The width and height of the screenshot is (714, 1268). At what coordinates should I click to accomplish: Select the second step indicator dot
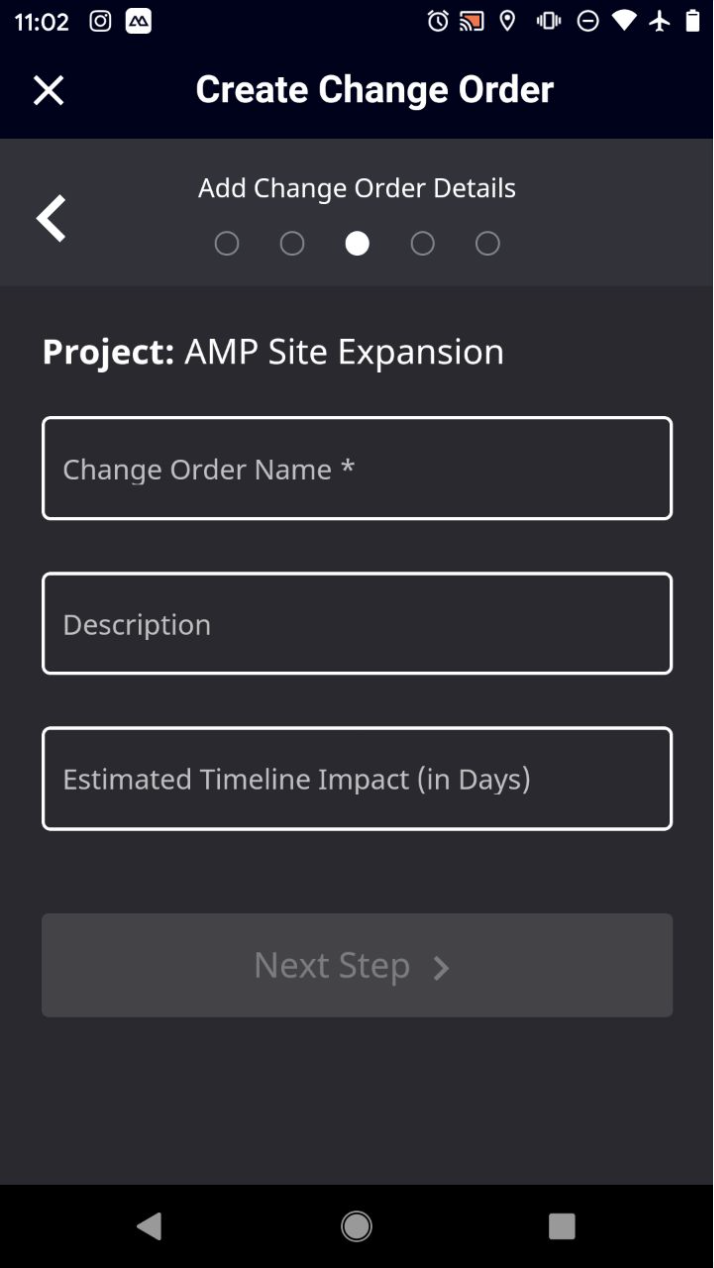click(292, 244)
